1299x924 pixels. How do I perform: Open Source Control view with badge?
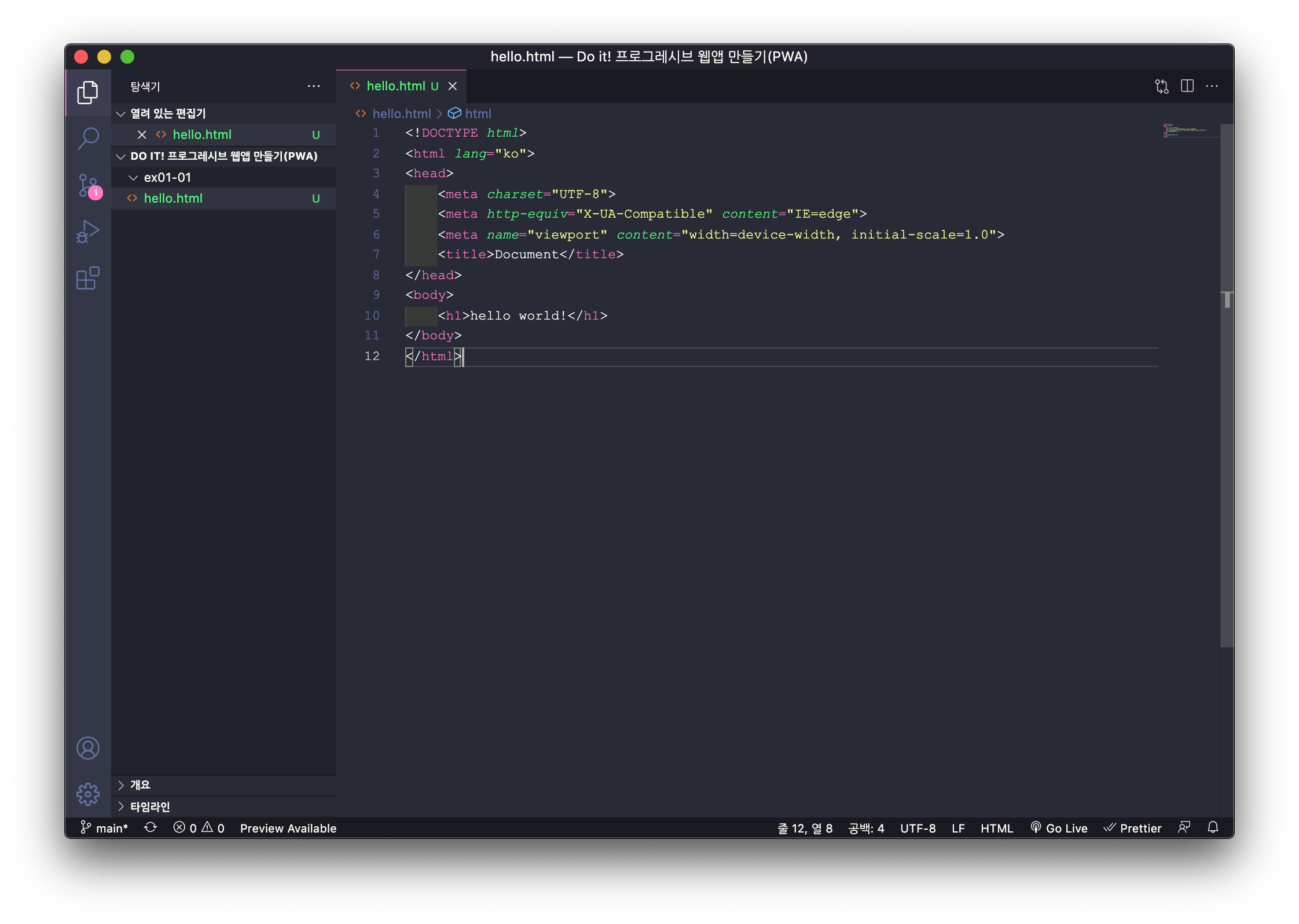tap(88, 185)
